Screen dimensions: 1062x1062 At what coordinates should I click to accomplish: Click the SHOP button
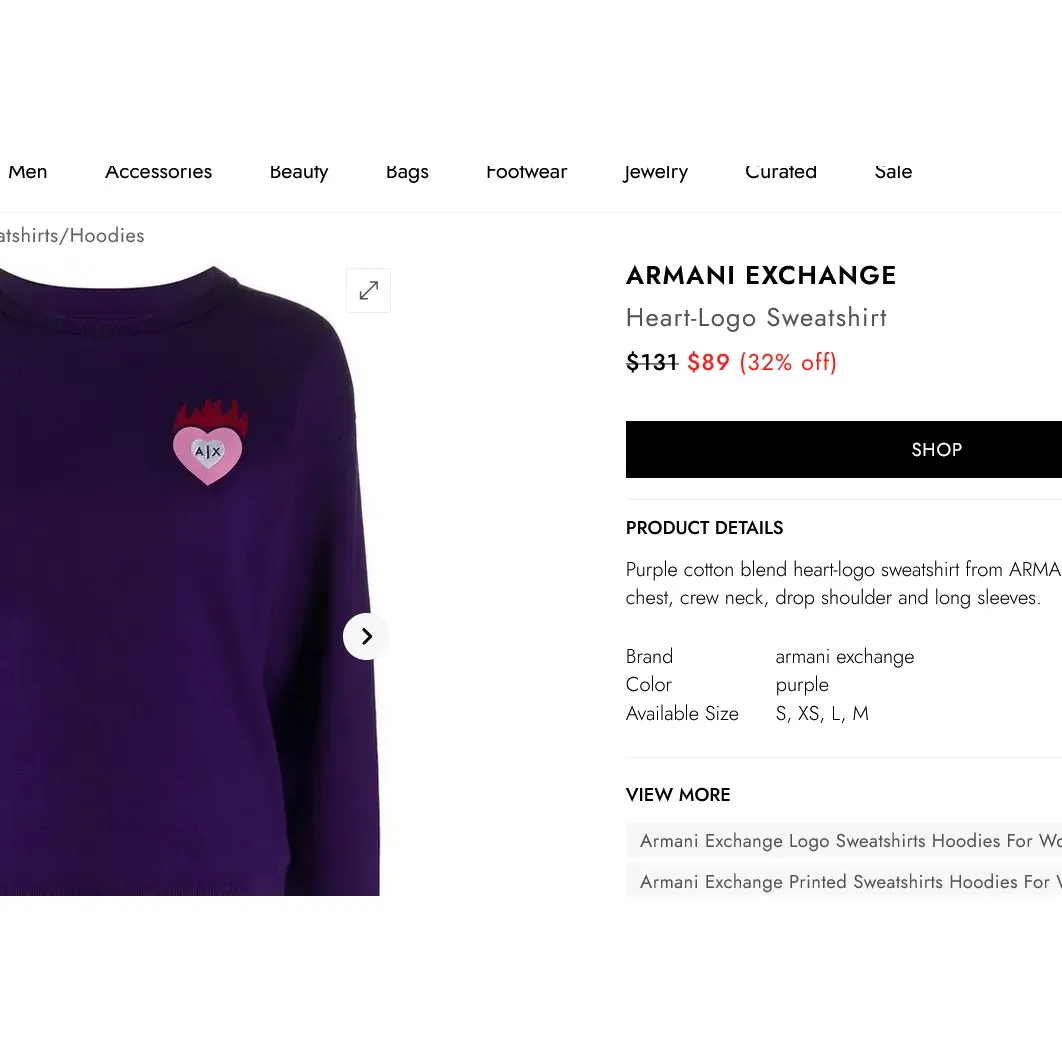pos(936,449)
